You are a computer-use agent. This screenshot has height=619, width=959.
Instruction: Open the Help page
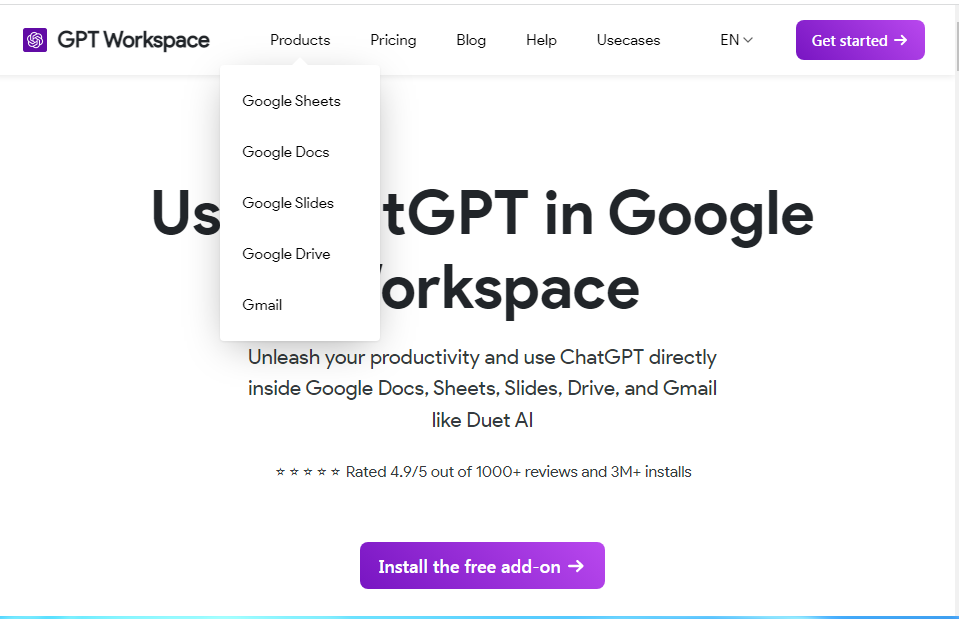pos(541,40)
